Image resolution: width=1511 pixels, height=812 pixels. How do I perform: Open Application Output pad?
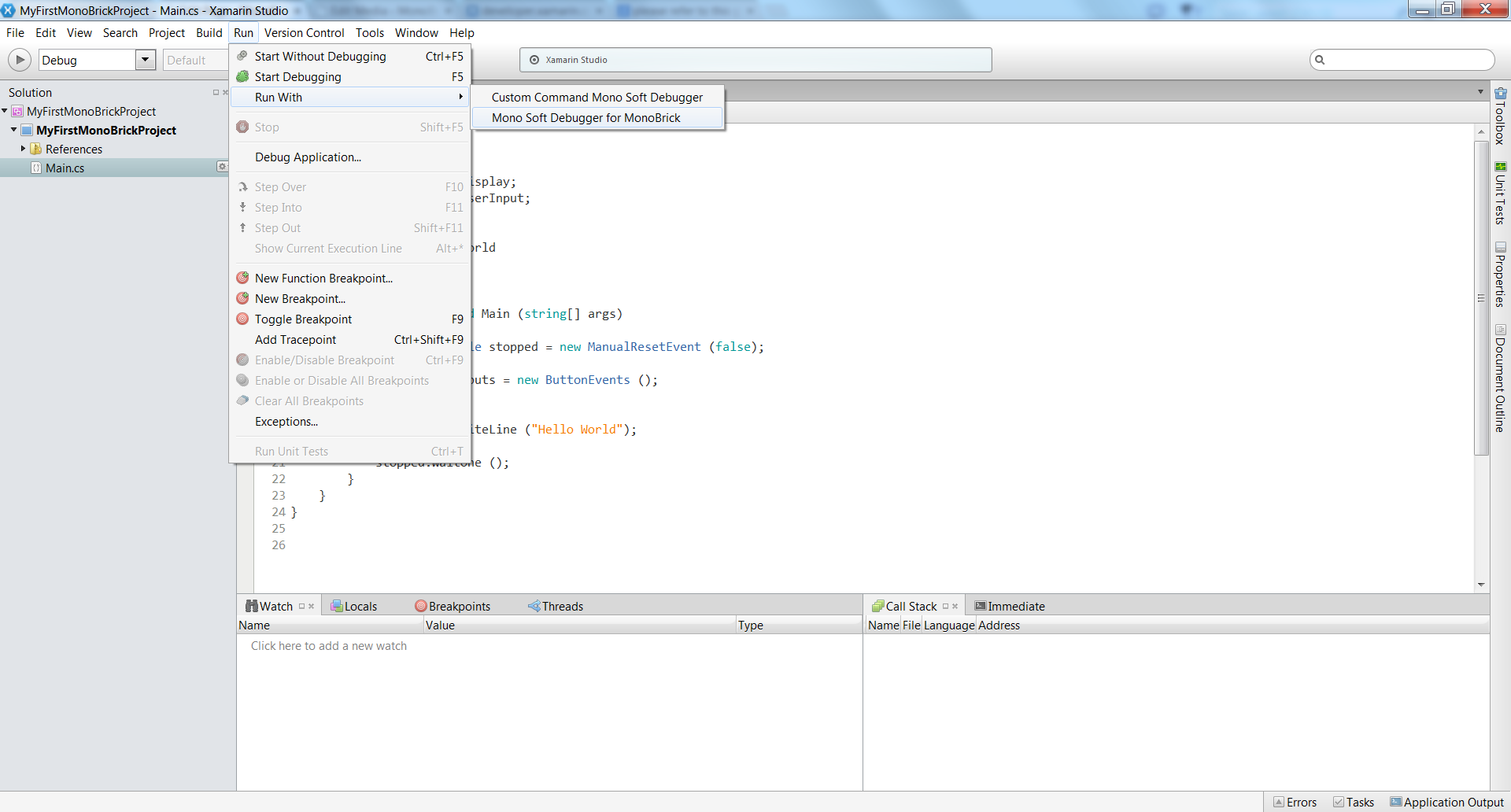pyautogui.click(x=1446, y=802)
